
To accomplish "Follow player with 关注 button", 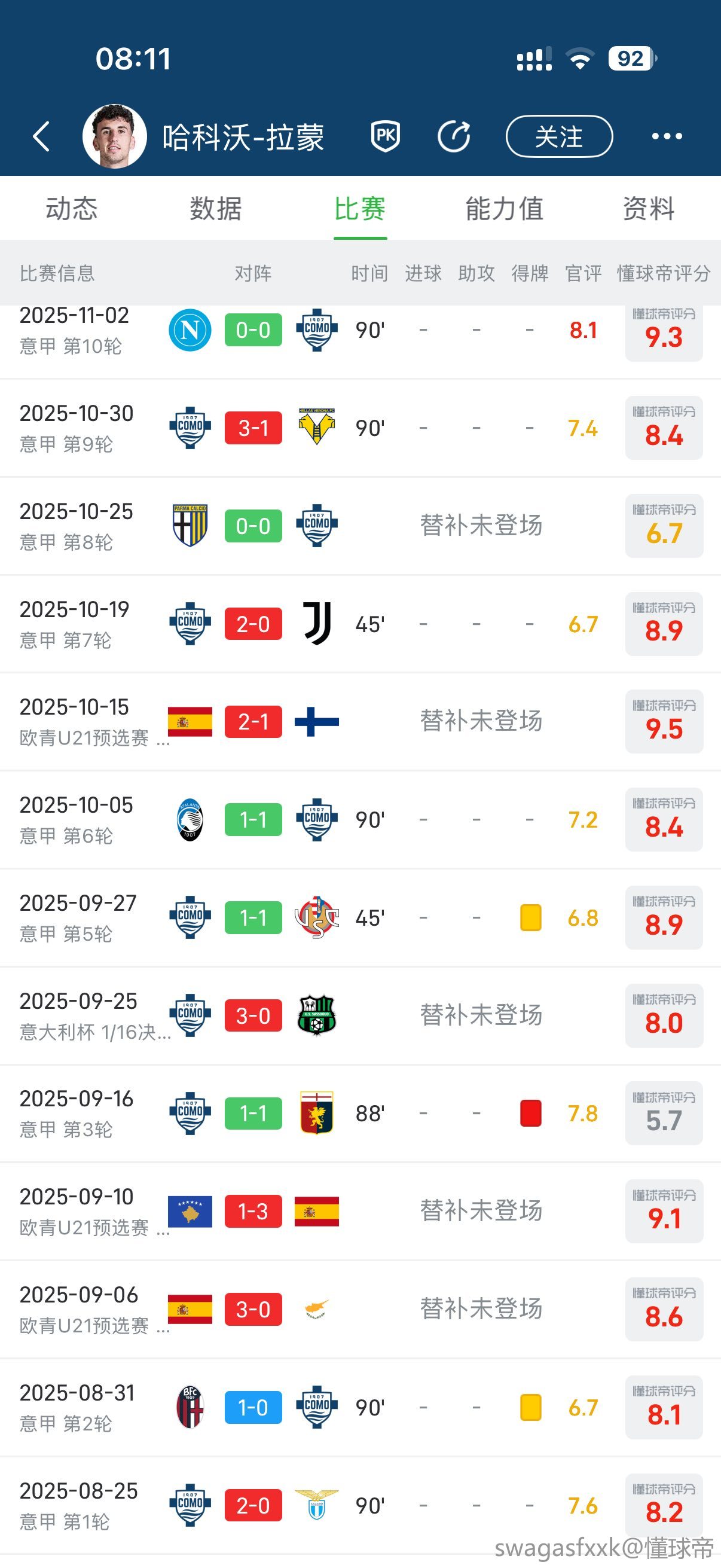I will 559,136.
